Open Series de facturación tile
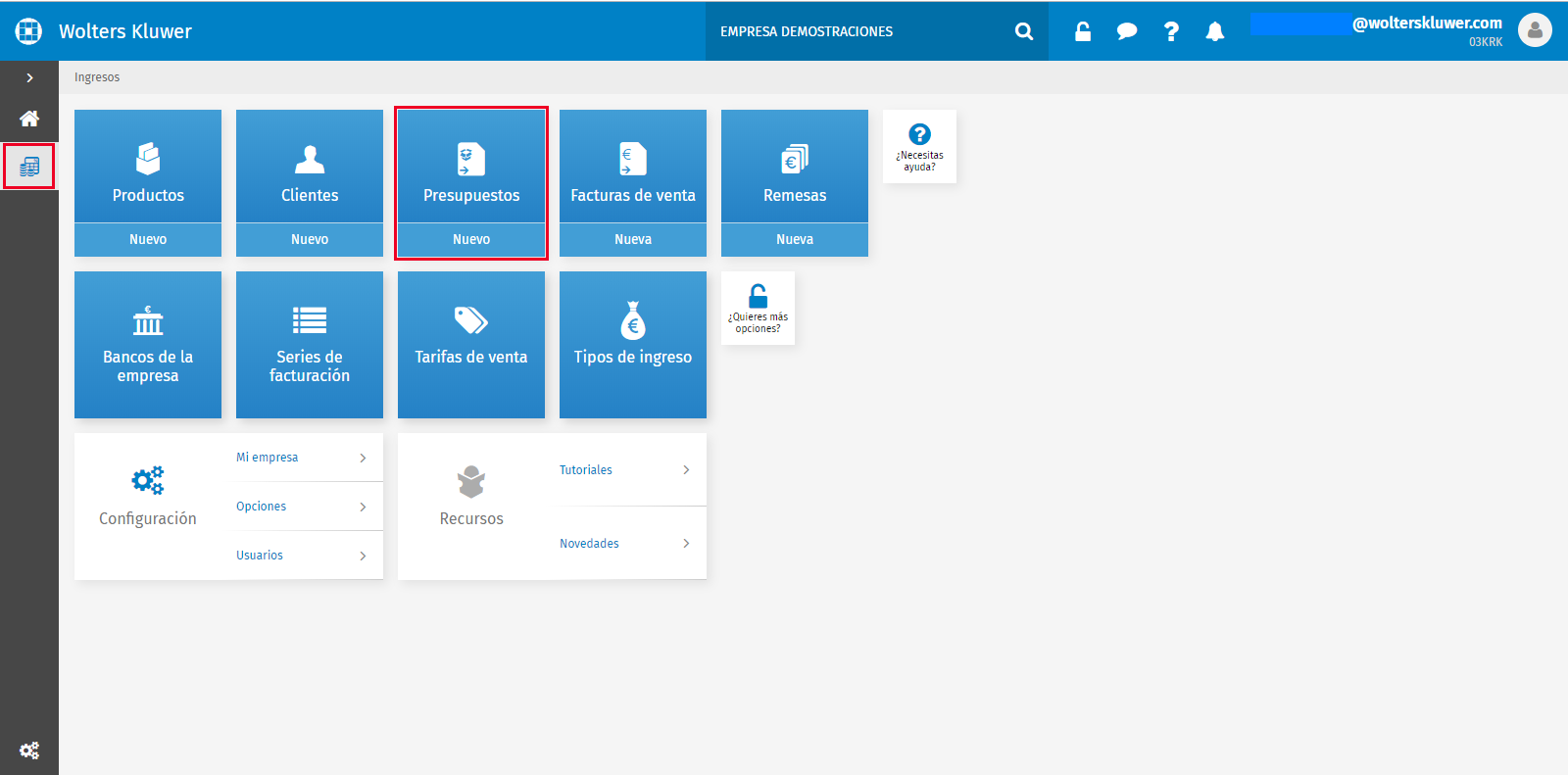 pyautogui.click(x=310, y=345)
